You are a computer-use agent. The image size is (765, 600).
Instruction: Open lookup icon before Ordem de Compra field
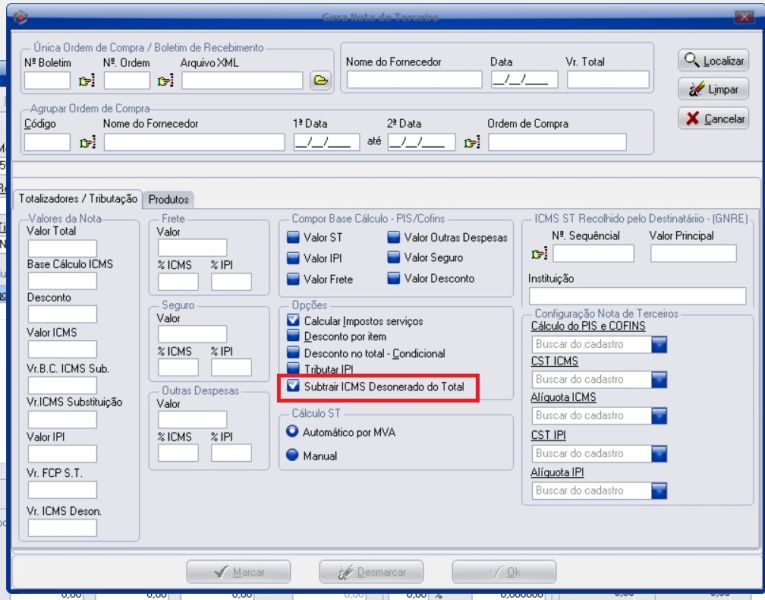coord(472,142)
